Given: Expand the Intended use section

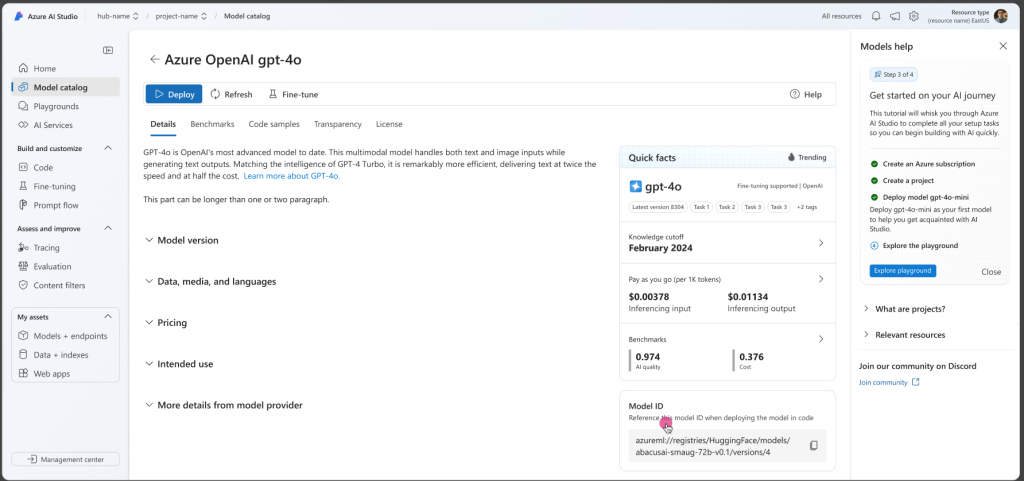Looking at the screenshot, I should click(x=179, y=364).
